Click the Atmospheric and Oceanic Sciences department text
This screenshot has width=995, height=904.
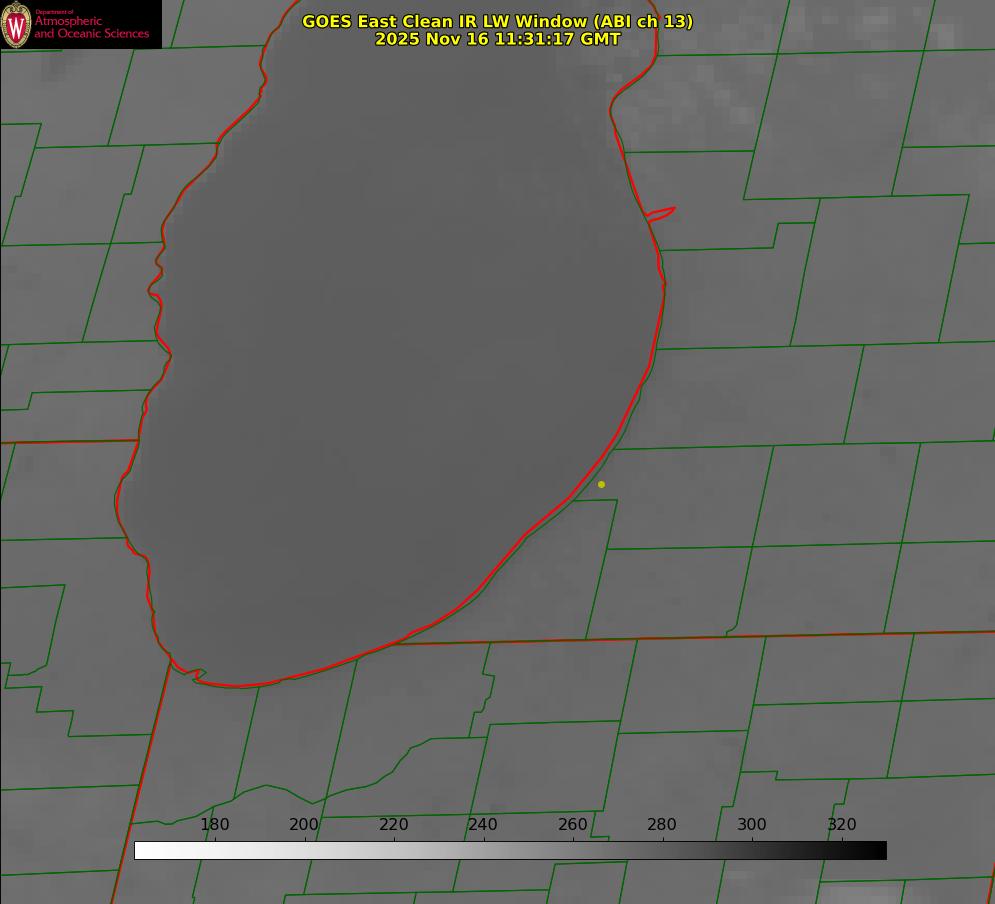coord(91,25)
